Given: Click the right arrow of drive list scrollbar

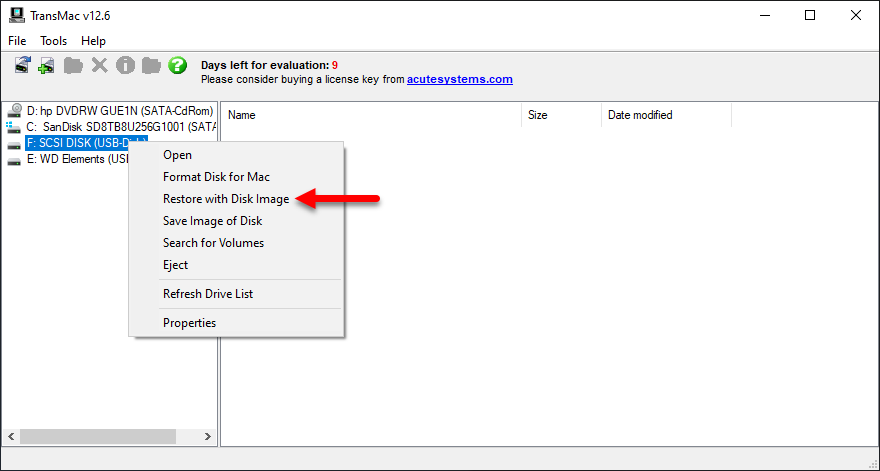Looking at the screenshot, I should tap(208, 436).
